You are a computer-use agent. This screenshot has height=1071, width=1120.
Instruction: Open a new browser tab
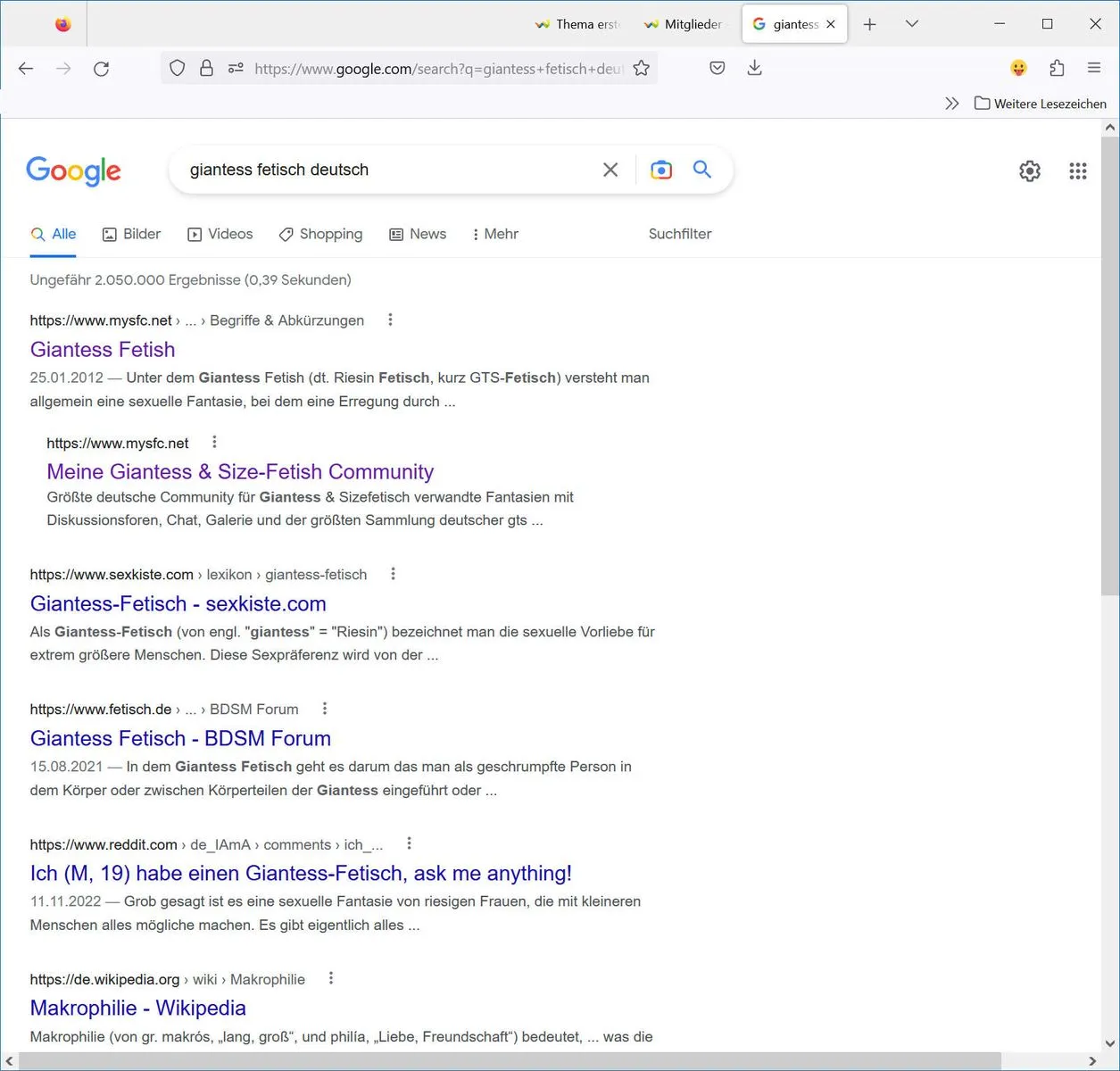[870, 24]
